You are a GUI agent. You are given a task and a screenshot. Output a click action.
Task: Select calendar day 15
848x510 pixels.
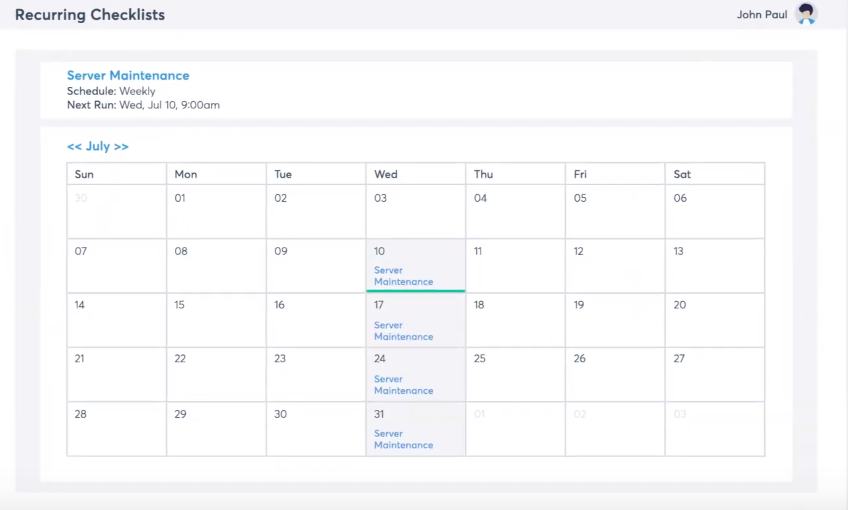[x=216, y=320]
